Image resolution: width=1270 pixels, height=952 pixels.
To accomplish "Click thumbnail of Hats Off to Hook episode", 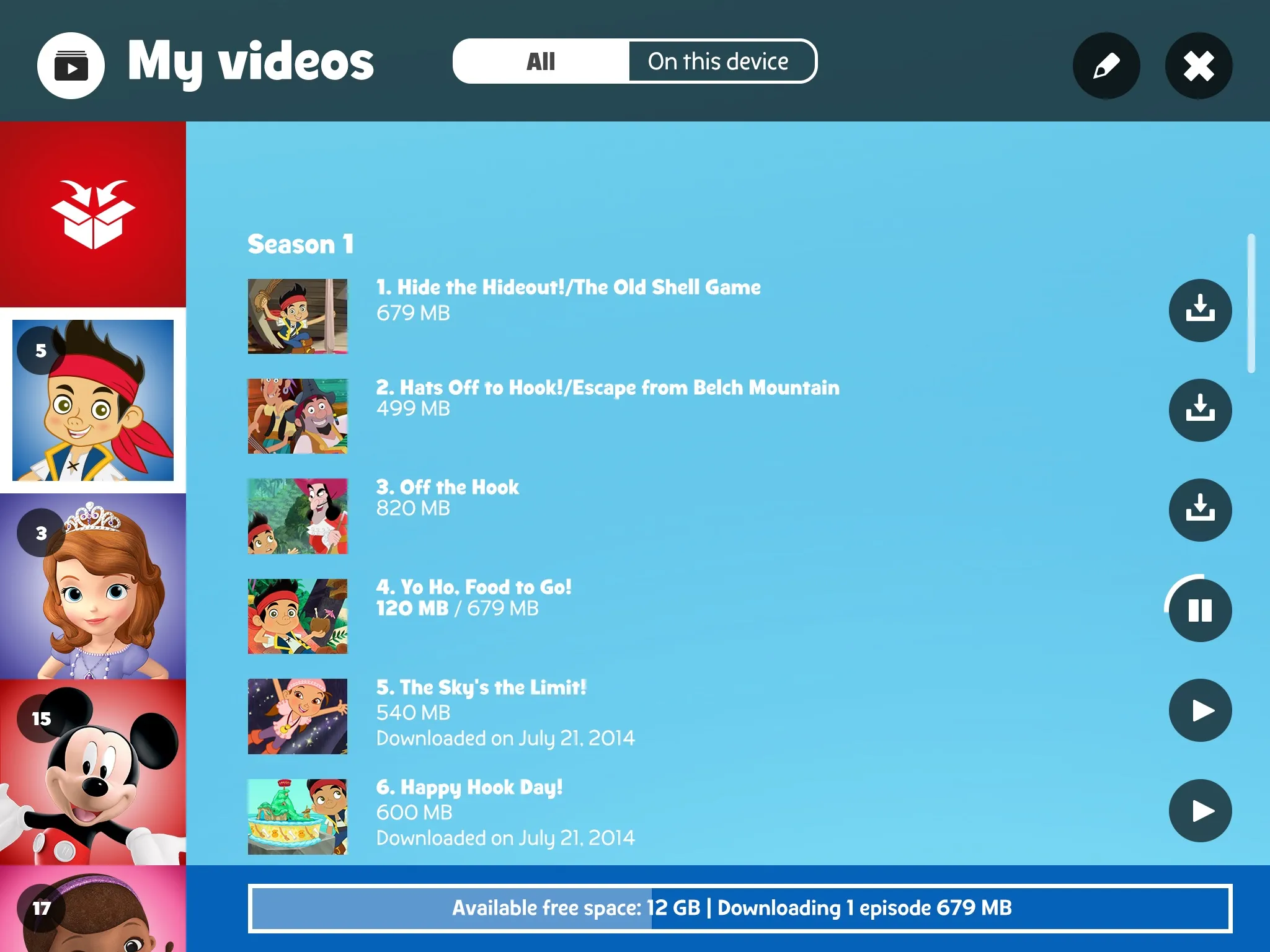I will (x=298, y=416).
